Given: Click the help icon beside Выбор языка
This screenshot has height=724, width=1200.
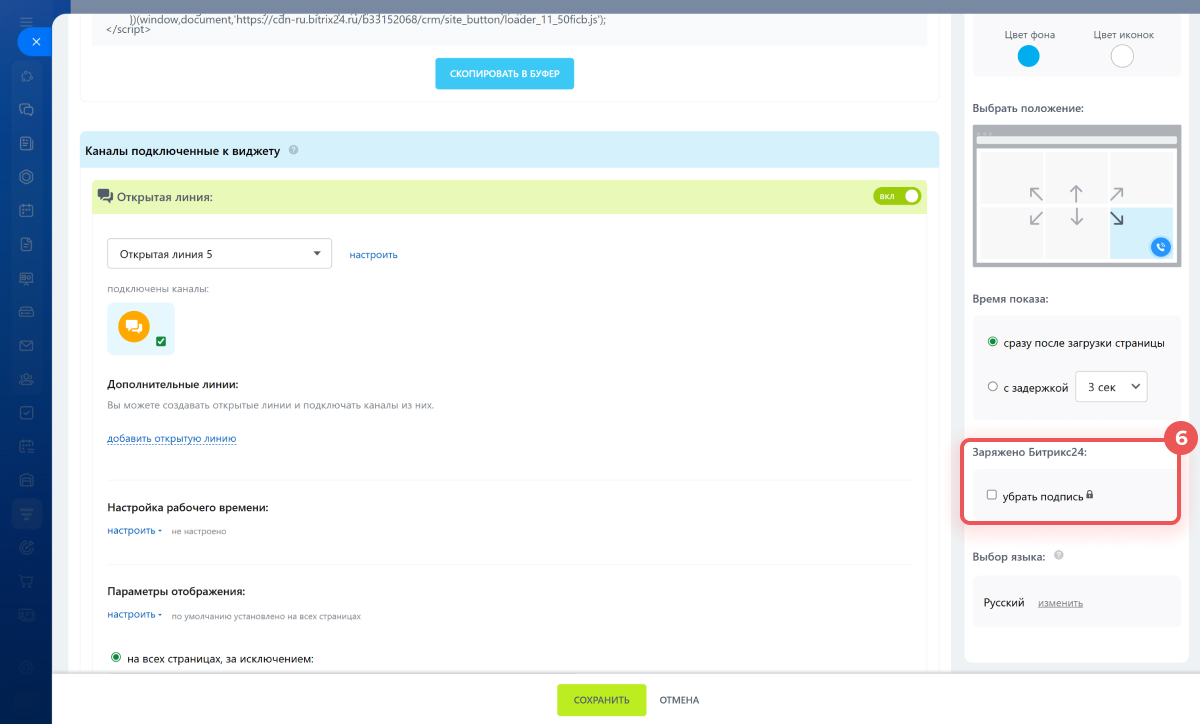Looking at the screenshot, I should tap(1058, 555).
